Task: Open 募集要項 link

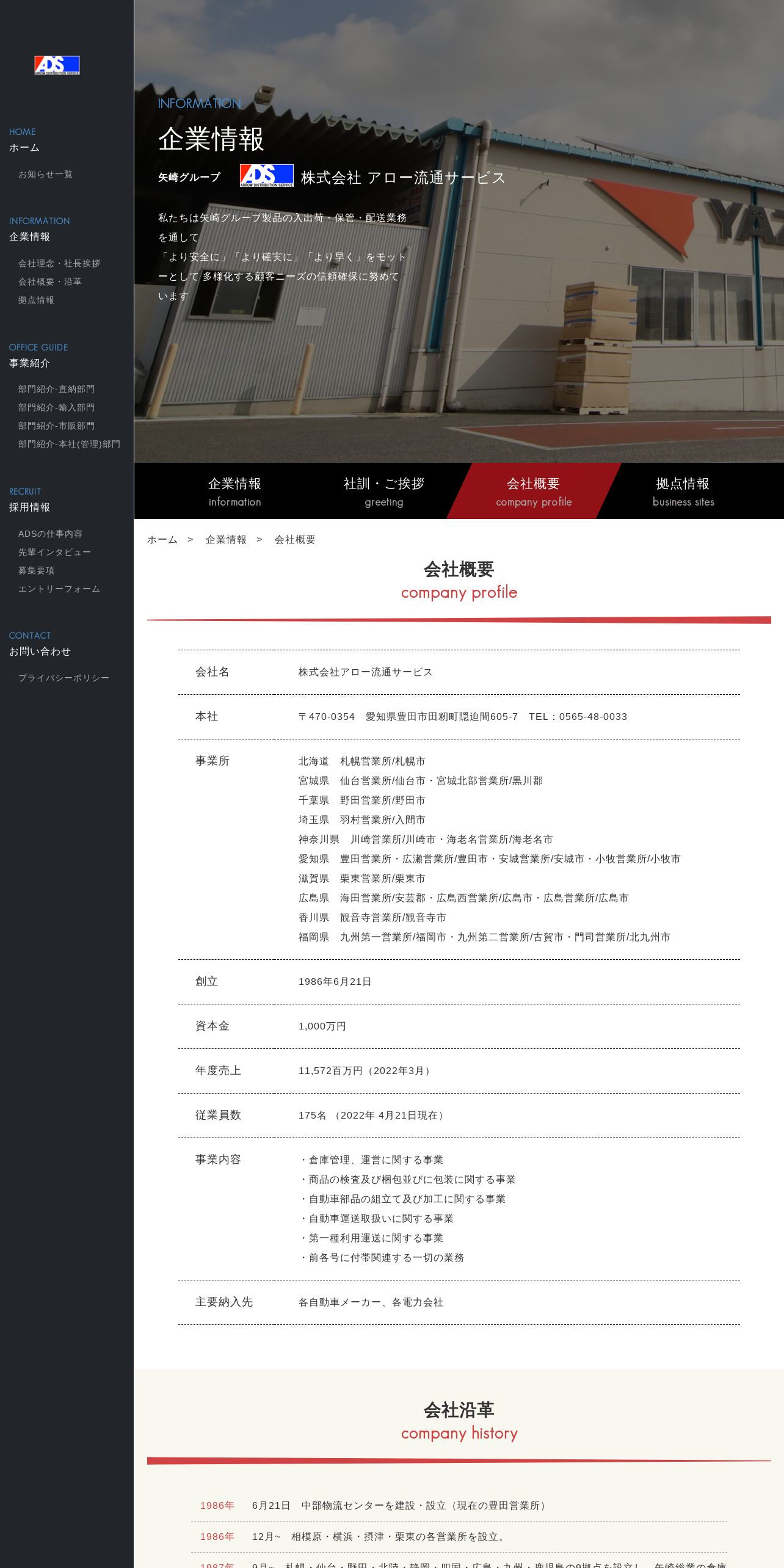Action: click(x=36, y=571)
